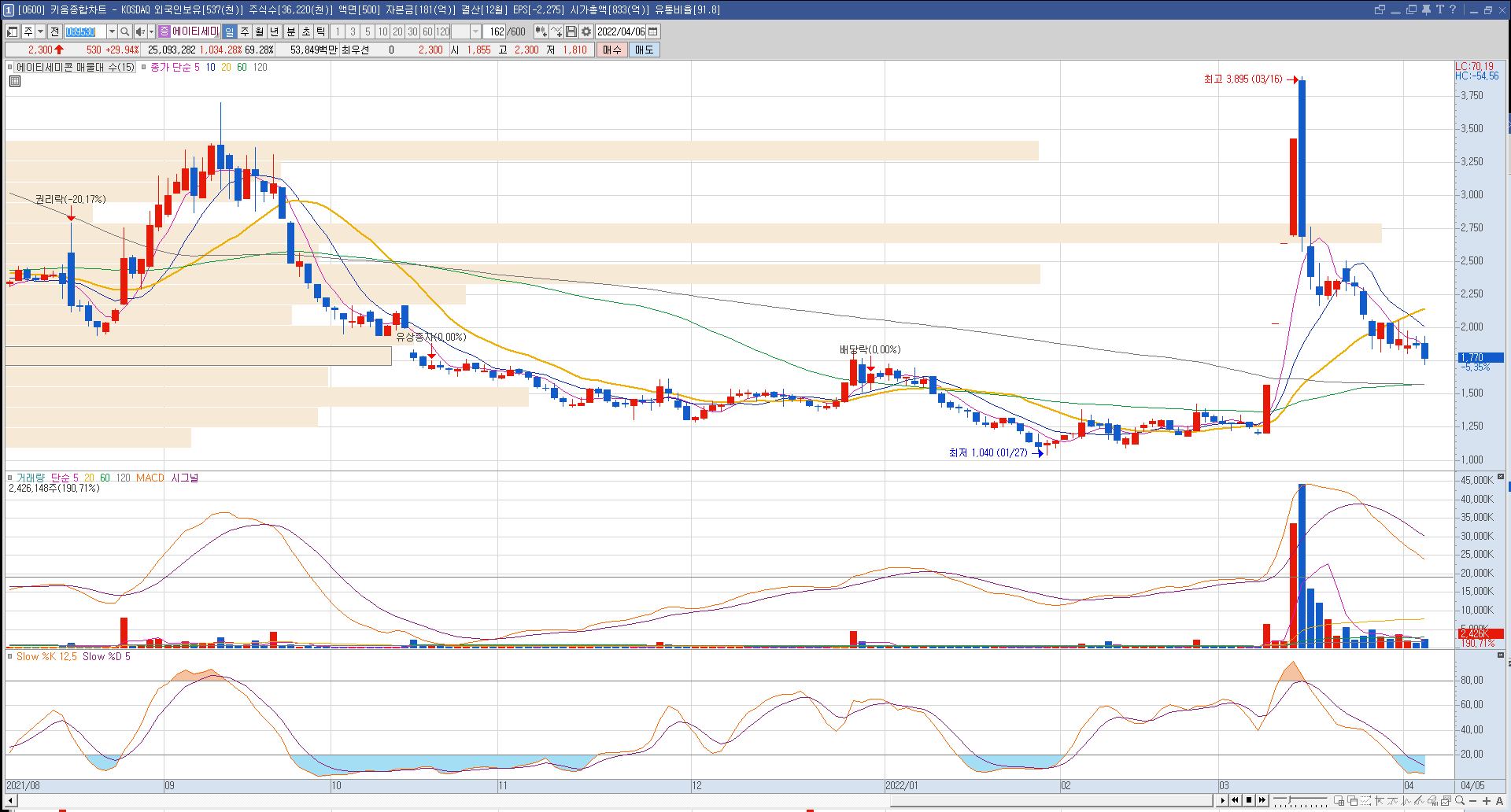
Task: Click the compare stocks icon before indicator icon
Action: (x=541, y=31)
